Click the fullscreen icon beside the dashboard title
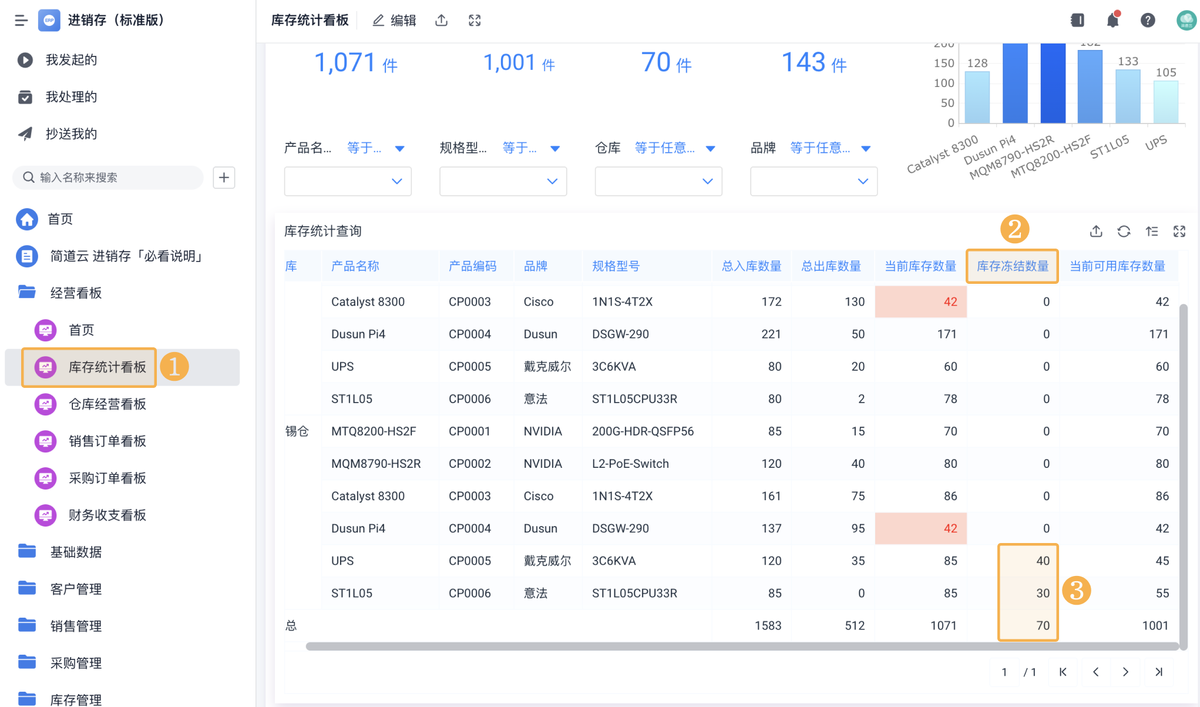 click(475, 20)
